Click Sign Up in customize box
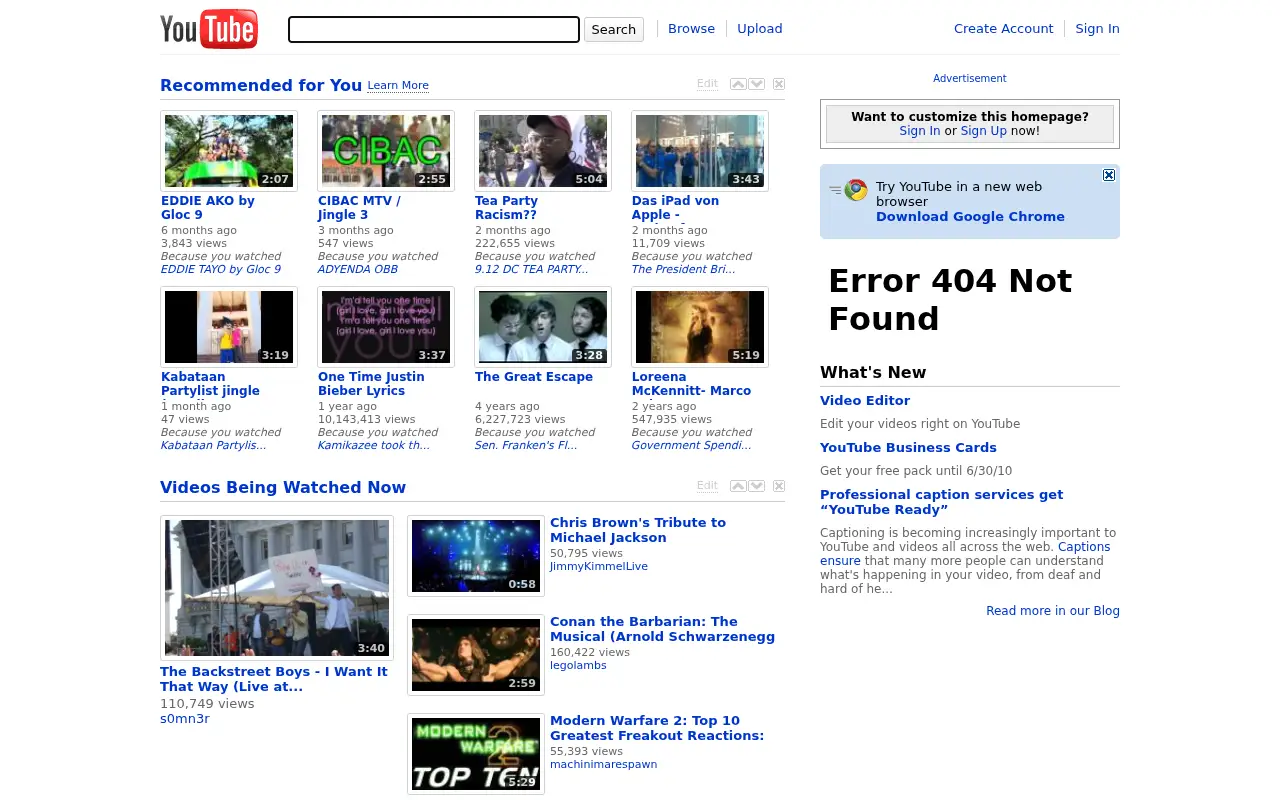This screenshot has width=1280, height=800. coord(984,131)
